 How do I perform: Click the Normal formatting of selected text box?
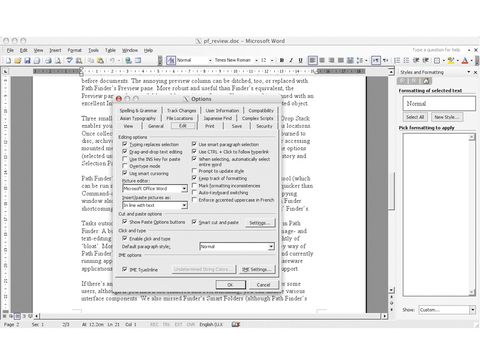pyautogui.click(x=439, y=104)
